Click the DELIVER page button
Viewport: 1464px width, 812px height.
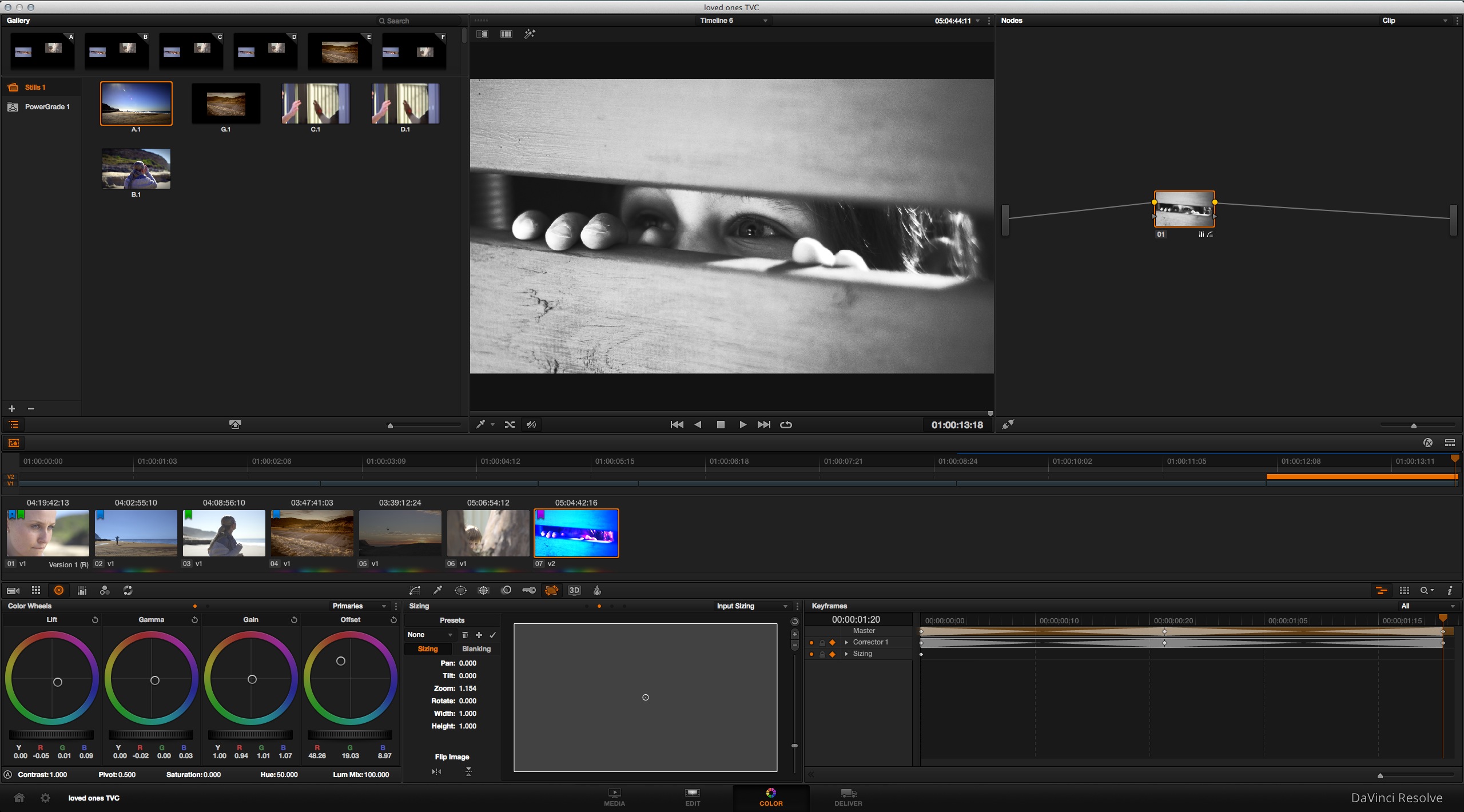[848, 798]
